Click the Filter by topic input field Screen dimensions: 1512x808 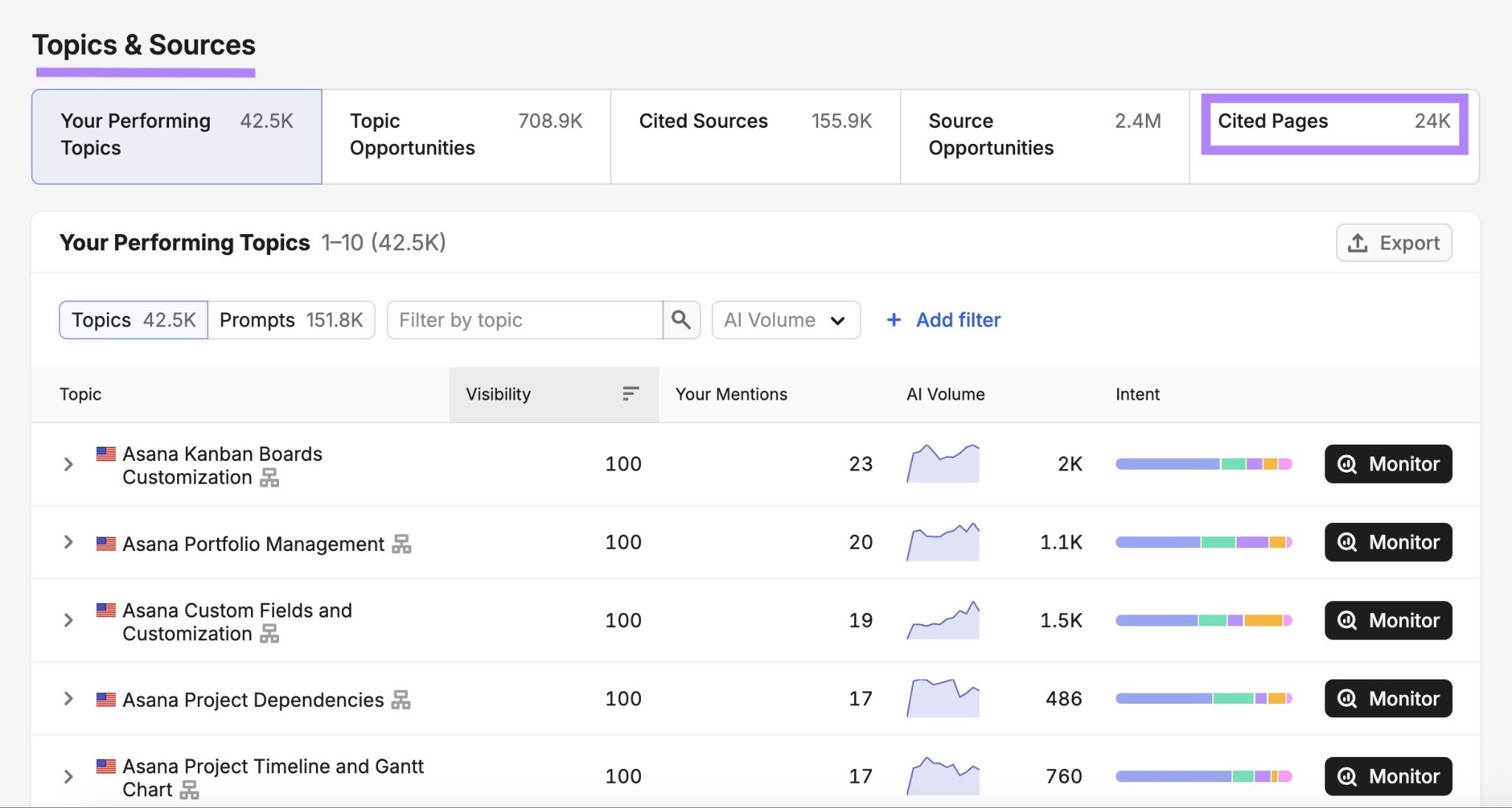[524, 320]
